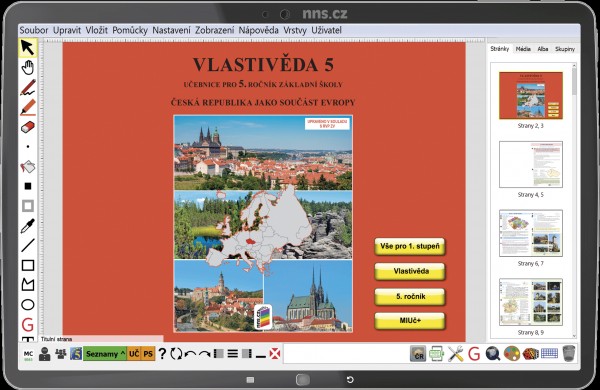The height and width of the screenshot is (390, 600).
Task: Click the trash bin icon
Action: (x=569, y=354)
